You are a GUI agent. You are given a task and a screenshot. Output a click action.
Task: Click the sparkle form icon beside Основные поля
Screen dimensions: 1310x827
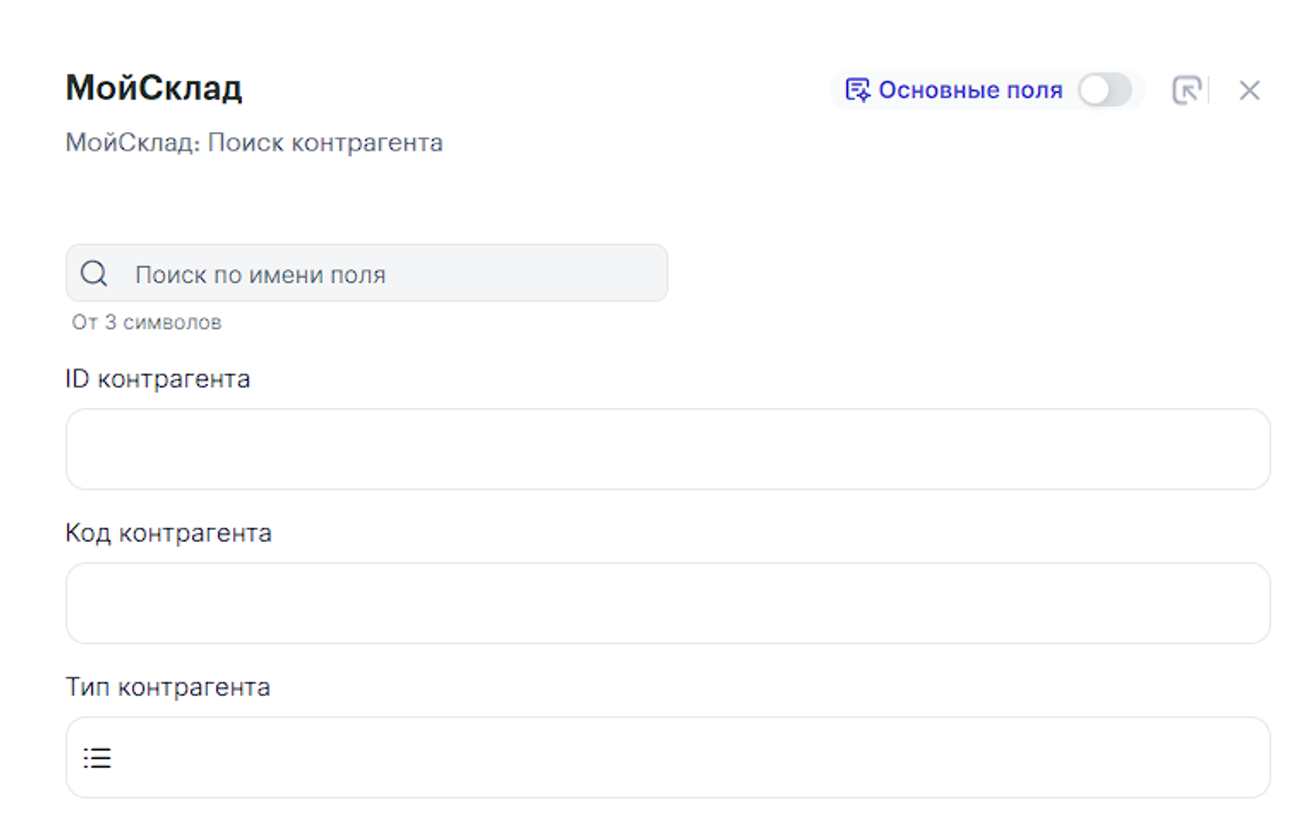point(858,90)
